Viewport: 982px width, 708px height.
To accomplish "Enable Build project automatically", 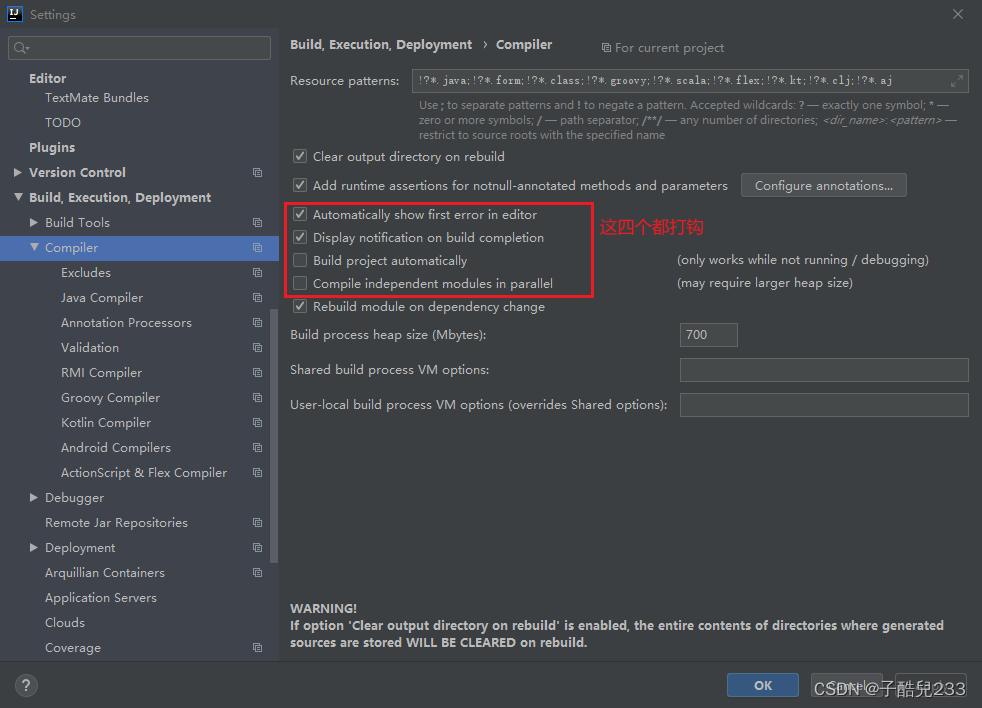I will click(299, 260).
